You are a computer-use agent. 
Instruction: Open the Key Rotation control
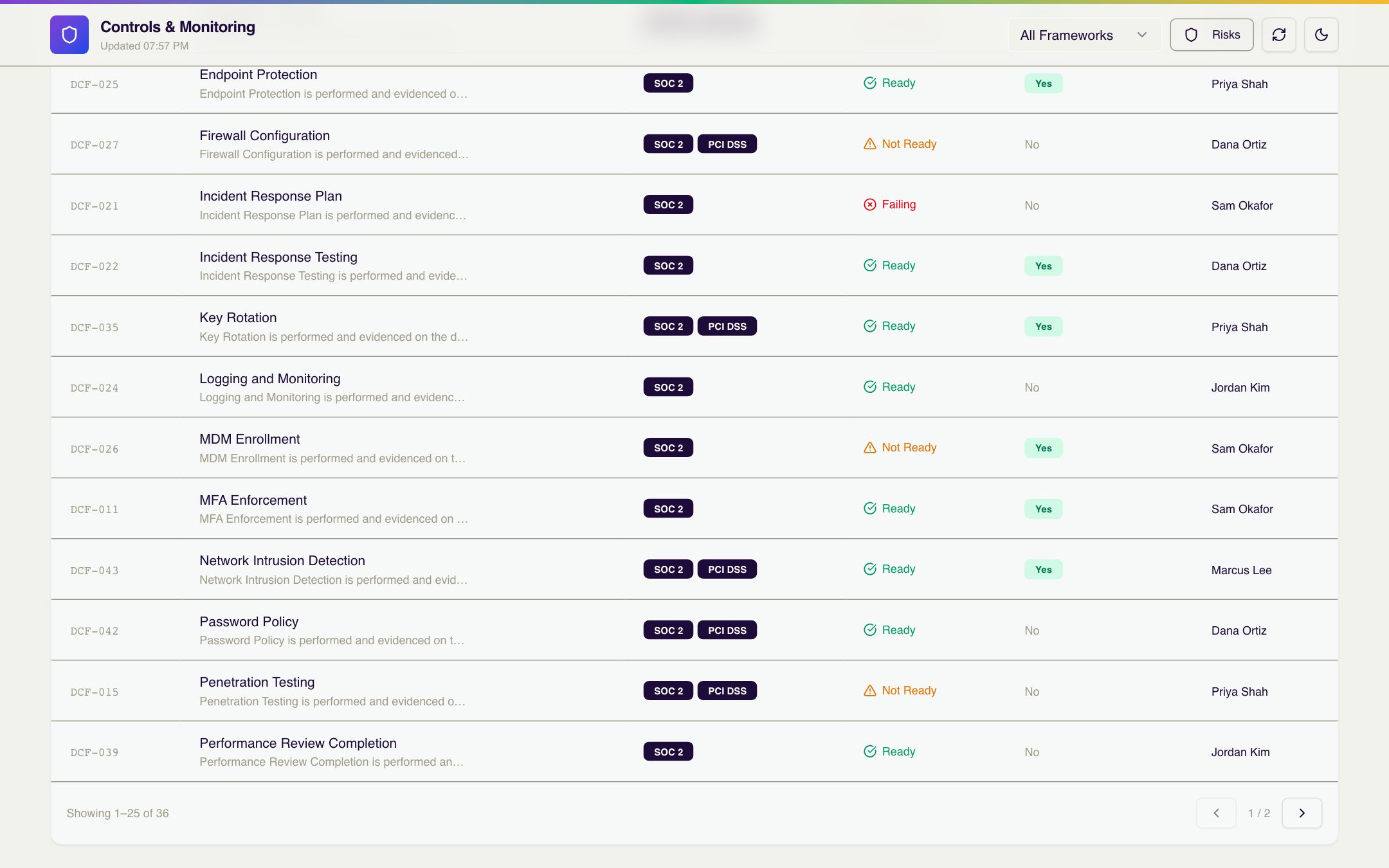[x=238, y=318]
